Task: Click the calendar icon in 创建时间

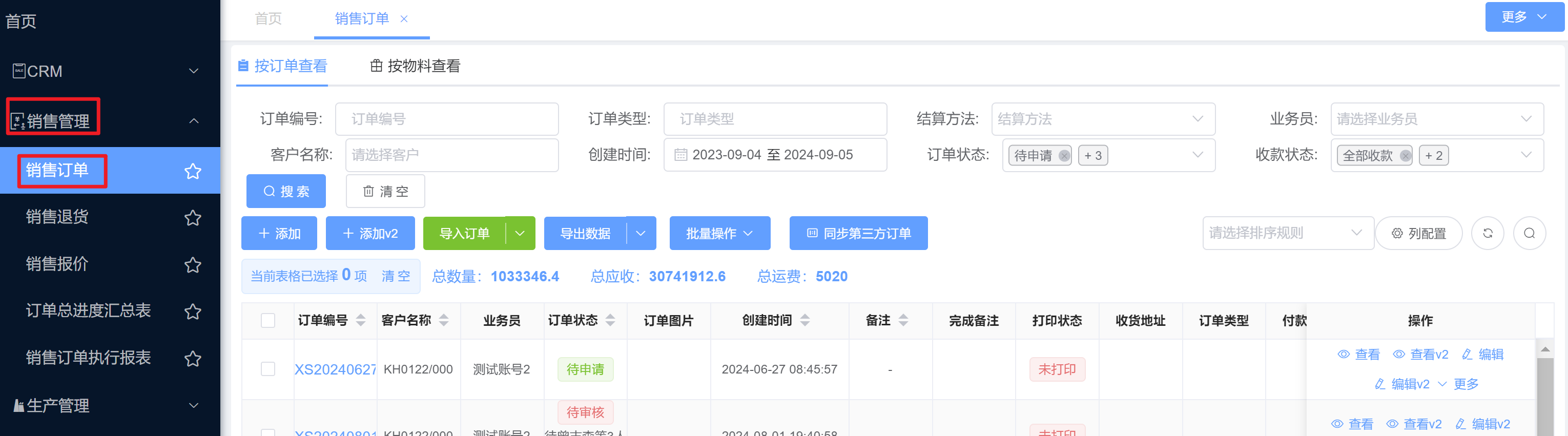Action: (680, 155)
